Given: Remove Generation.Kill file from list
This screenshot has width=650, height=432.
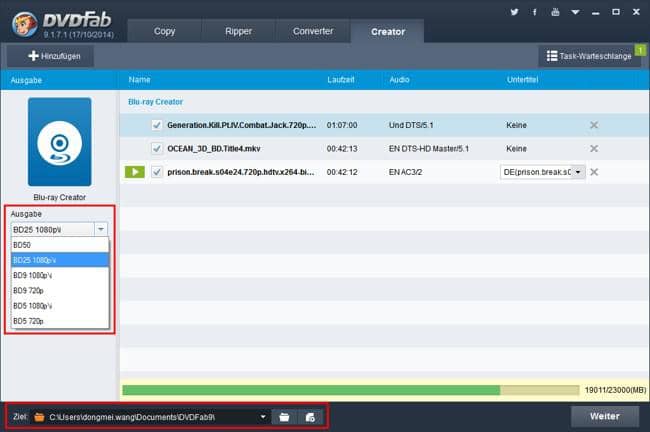Looking at the screenshot, I should point(594,125).
